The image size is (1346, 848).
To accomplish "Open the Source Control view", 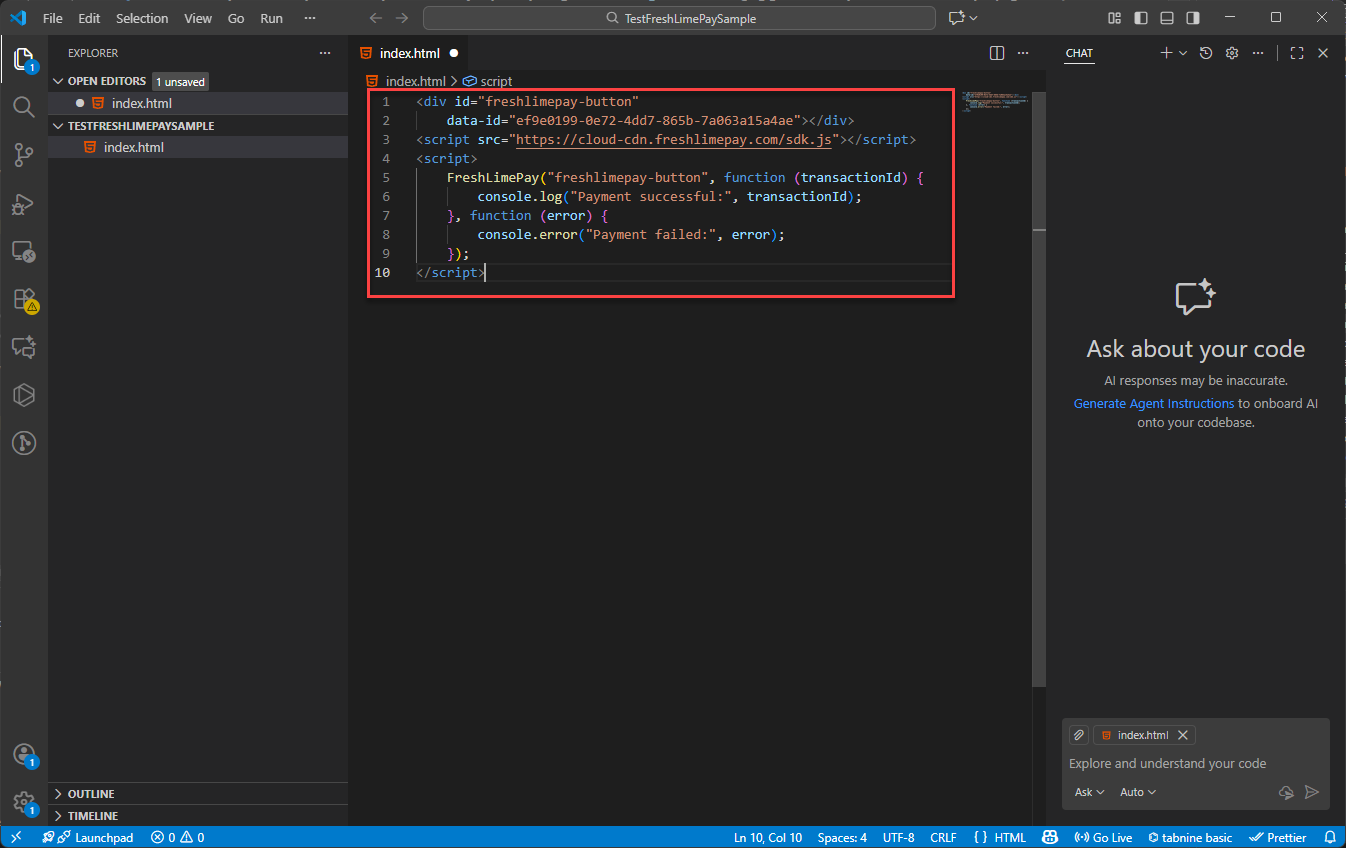I will (x=24, y=154).
